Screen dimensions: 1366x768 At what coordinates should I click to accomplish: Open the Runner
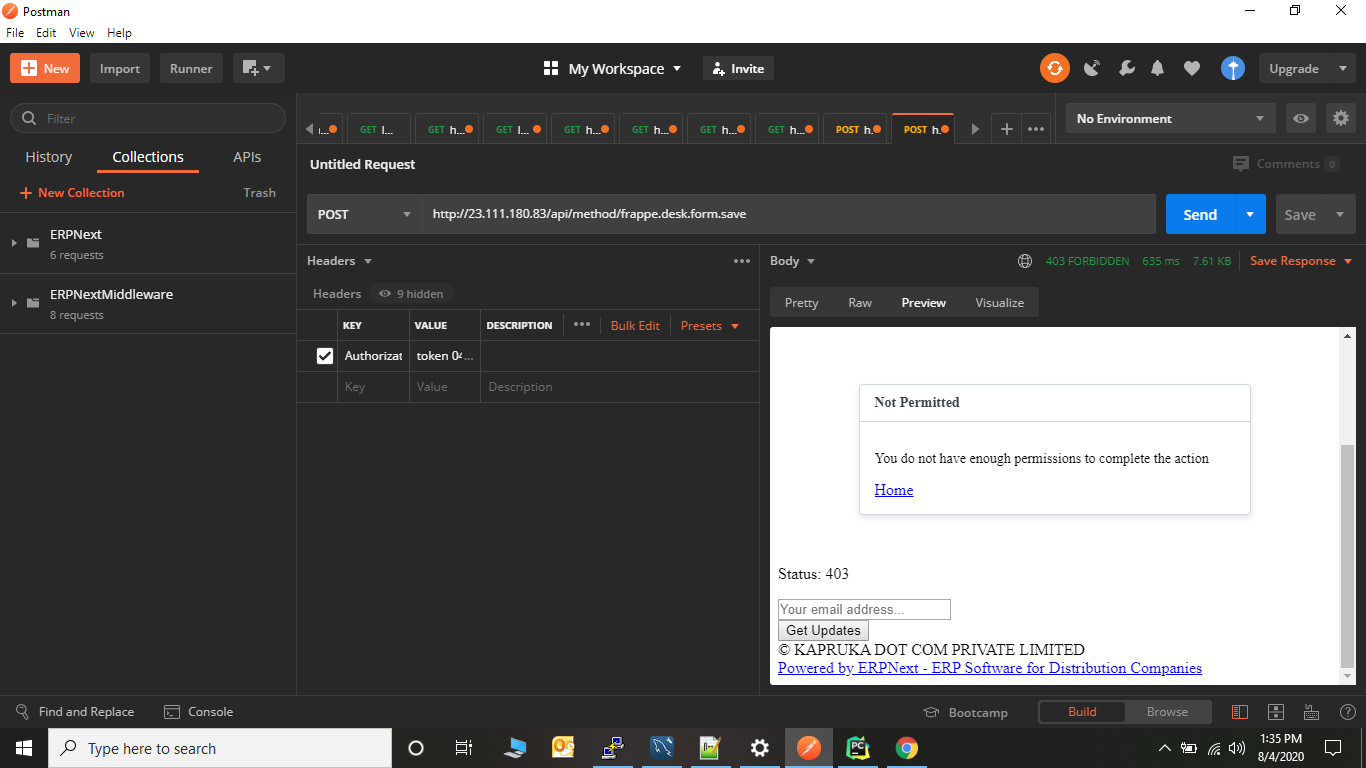click(191, 68)
